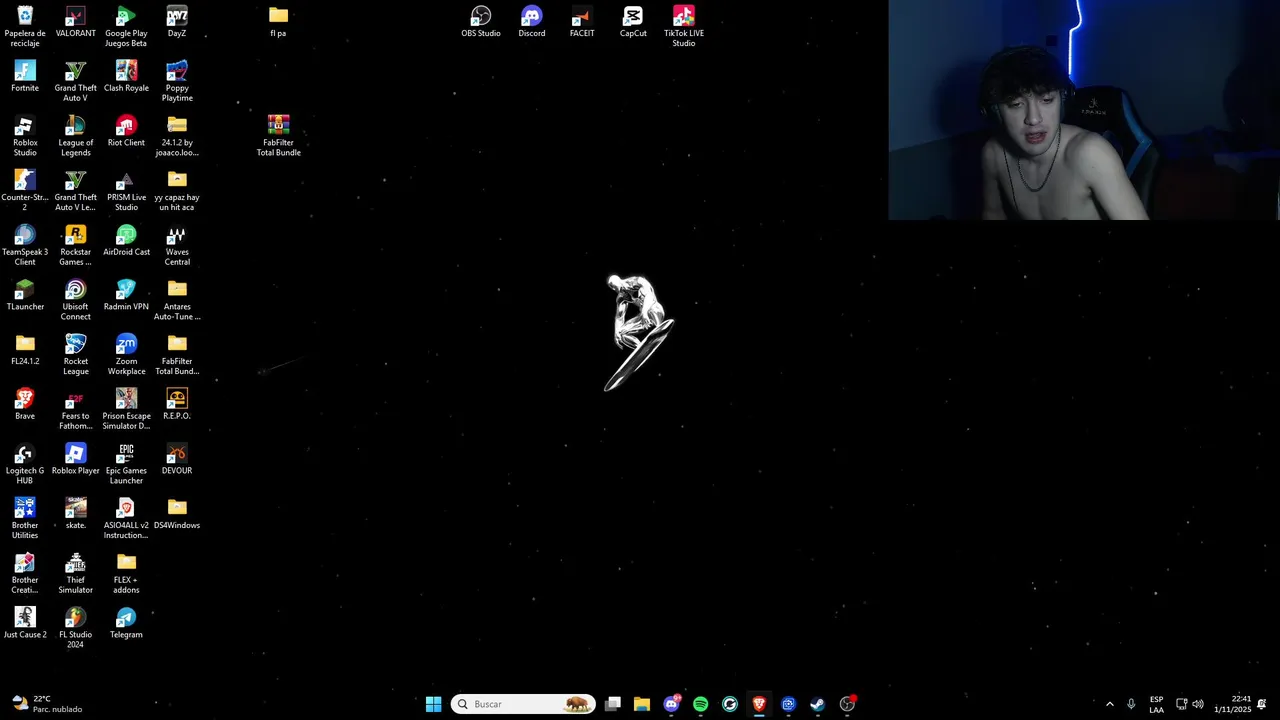Select the Thief Simulator shortcut

[76, 573]
